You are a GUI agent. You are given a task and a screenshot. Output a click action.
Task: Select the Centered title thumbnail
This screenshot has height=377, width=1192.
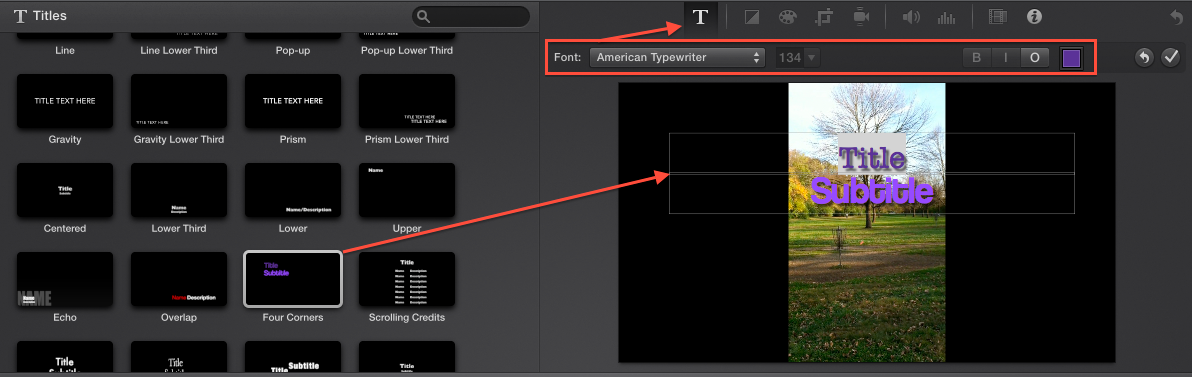(65, 189)
